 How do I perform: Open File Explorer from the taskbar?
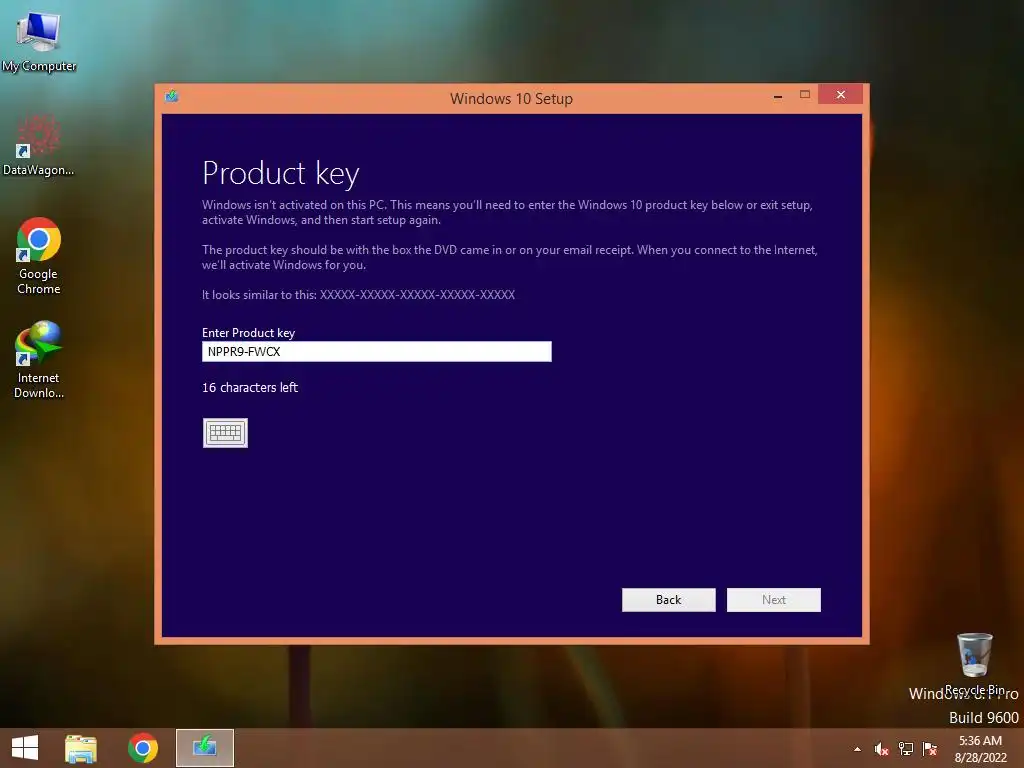coord(81,748)
